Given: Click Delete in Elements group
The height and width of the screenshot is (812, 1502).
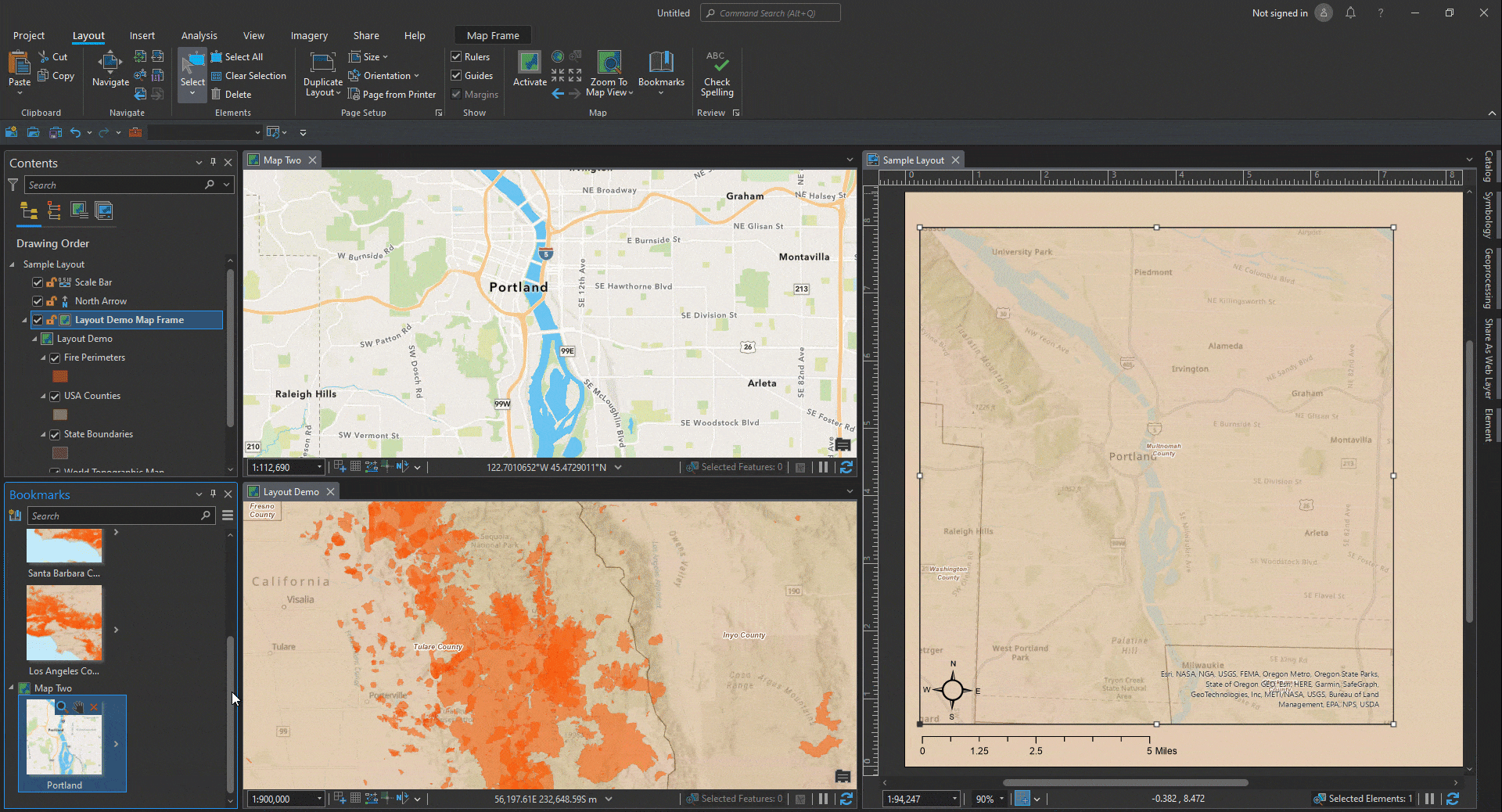Looking at the screenshot, I should pyautogui.click(x=232, y=95).
